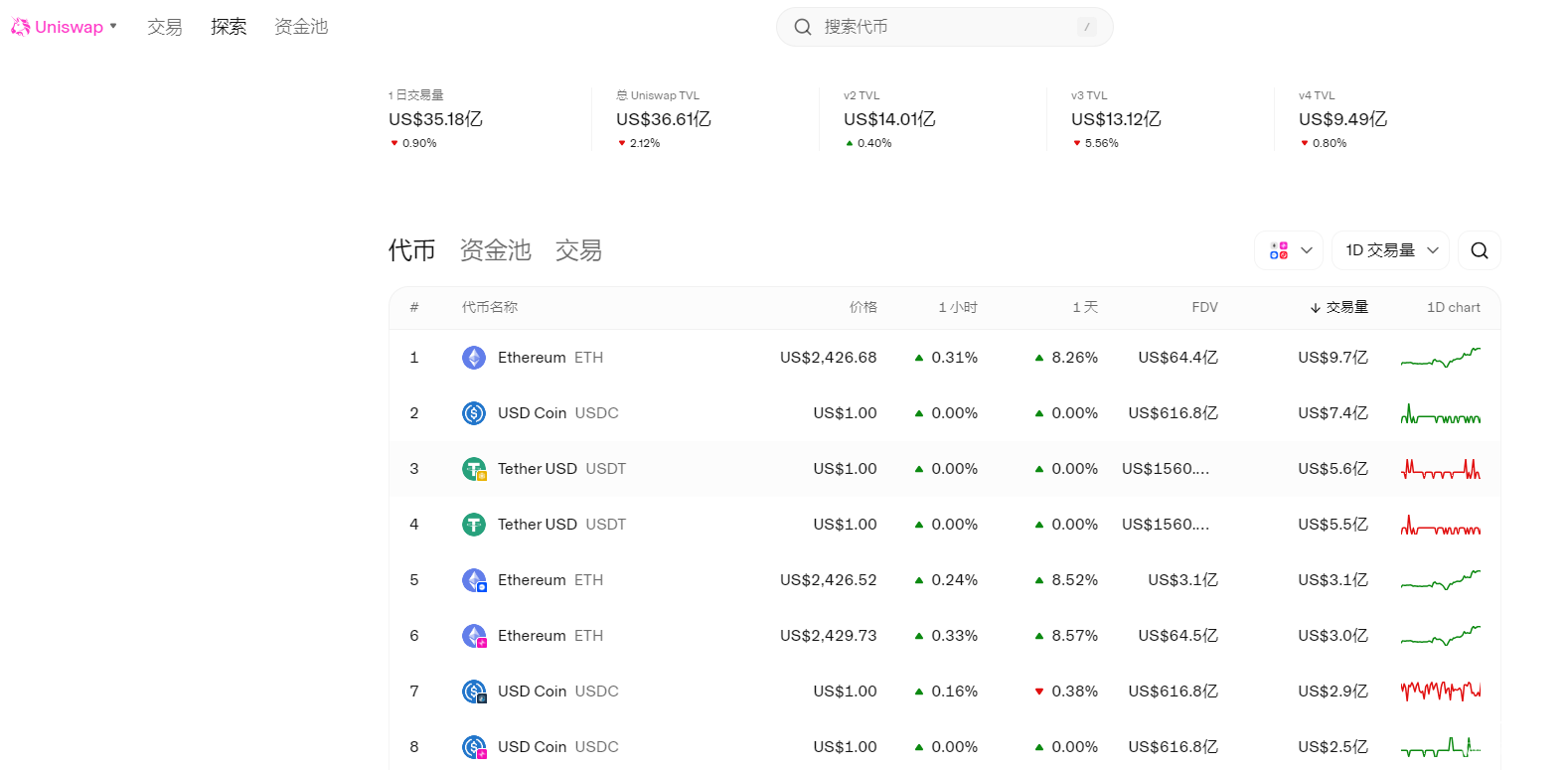Click the Uniswap unicorn logo icon

pyautogui.click(x=21, y=27)
